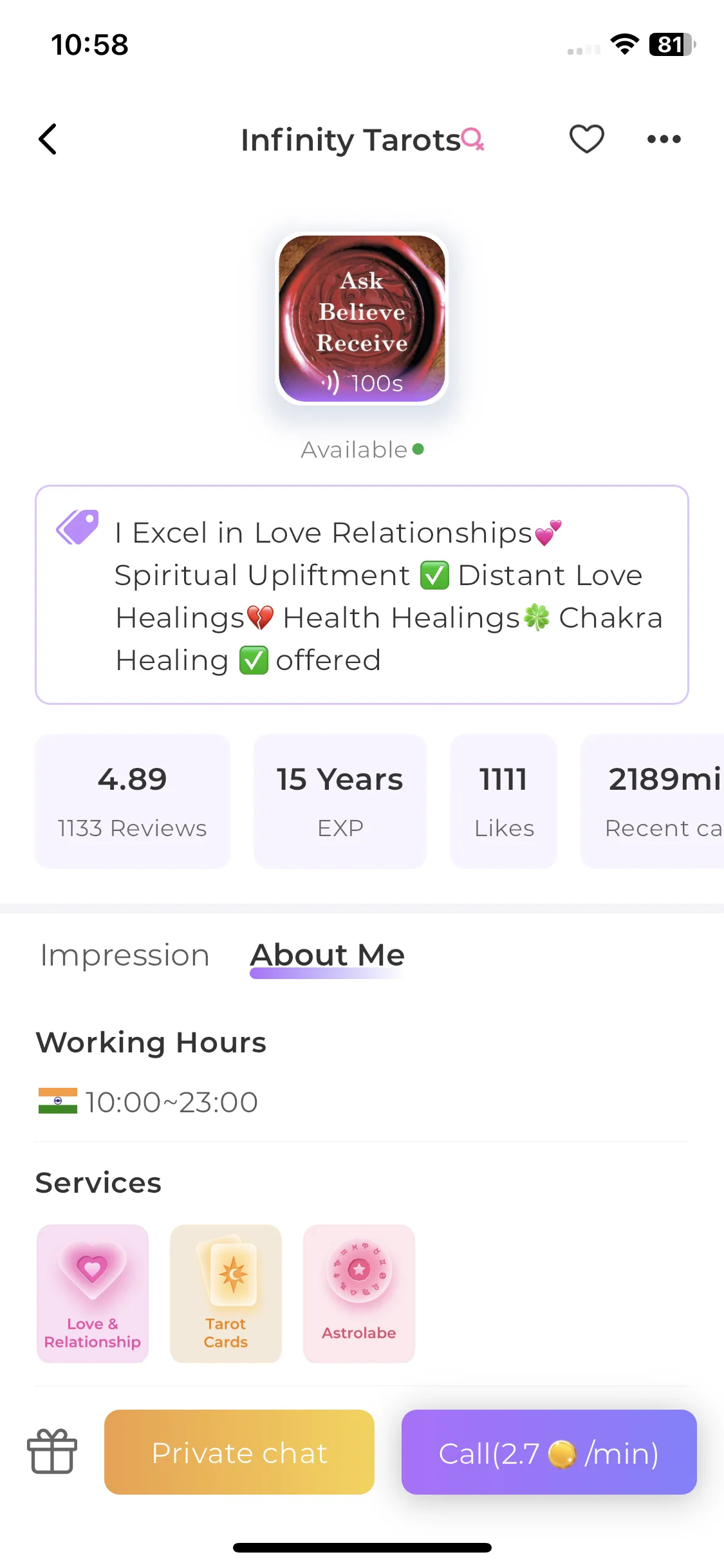The height and width of the screenshot is (1568, 724).
Task: Tap the India flag icon
Action: [58, 1101]
